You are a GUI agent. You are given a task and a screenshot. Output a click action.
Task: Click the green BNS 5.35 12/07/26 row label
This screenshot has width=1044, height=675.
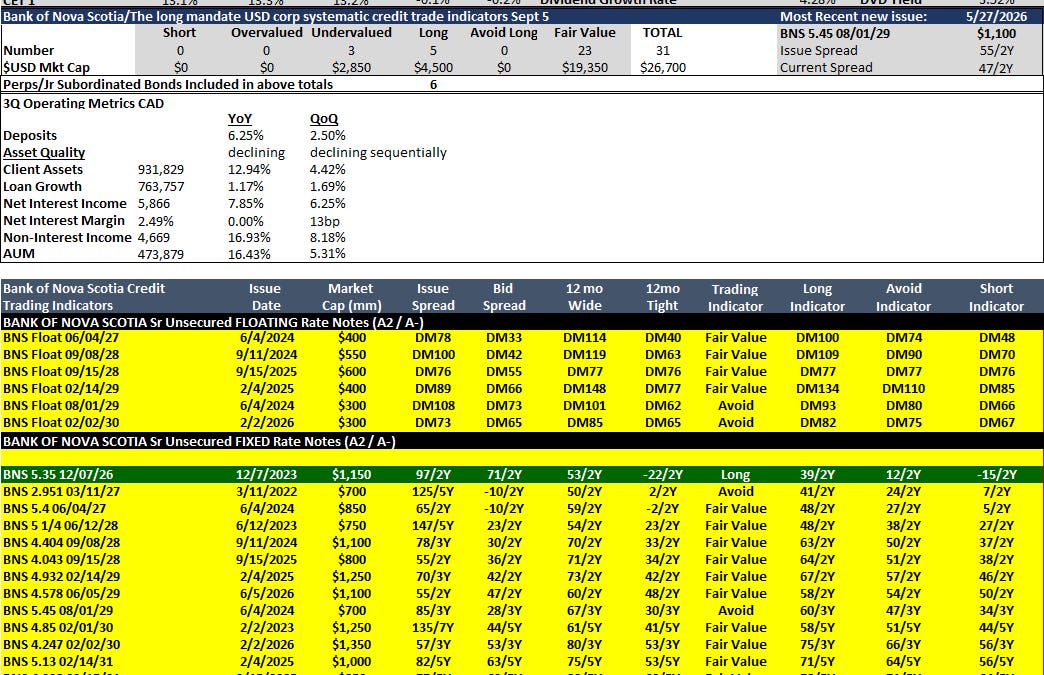(x=58, y=475)
